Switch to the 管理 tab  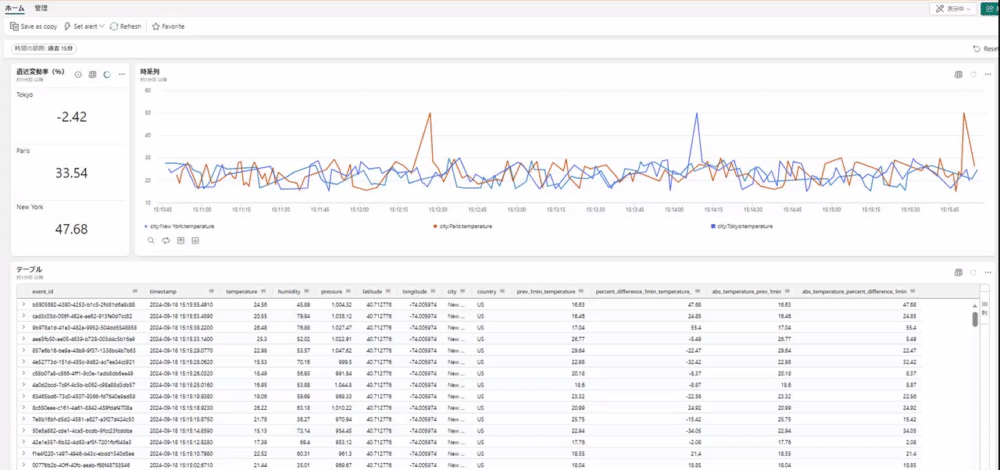tap(41, 8)
